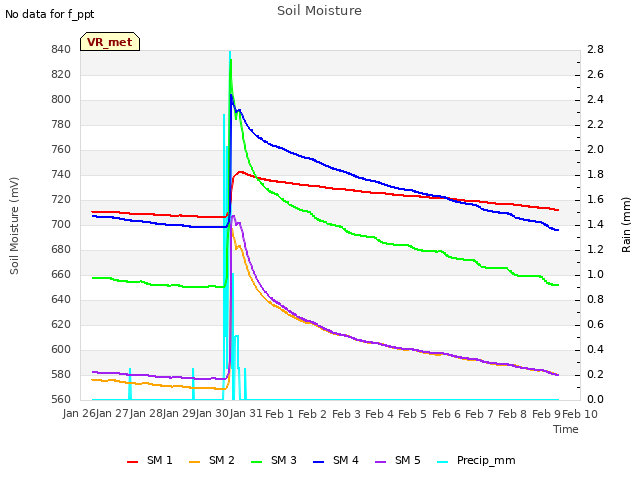Select the SM 4 legend label

[346, 460]
